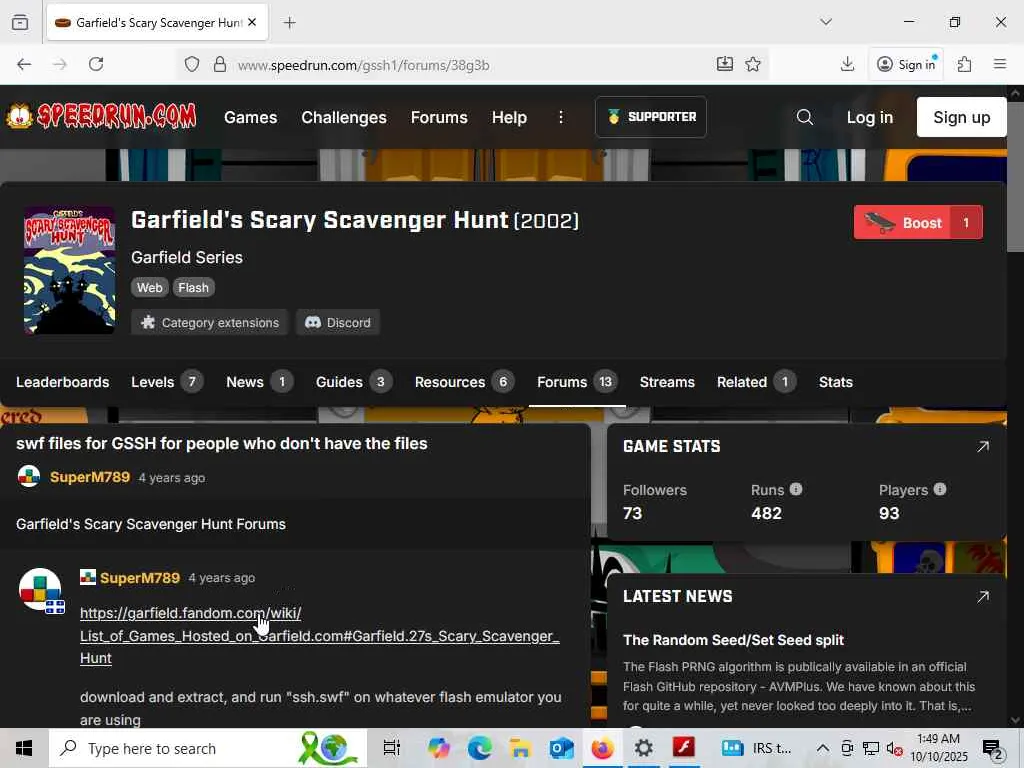Click the Firefox account Sign in button
Screen dimensions: 1024x768
tap(906, 64)
